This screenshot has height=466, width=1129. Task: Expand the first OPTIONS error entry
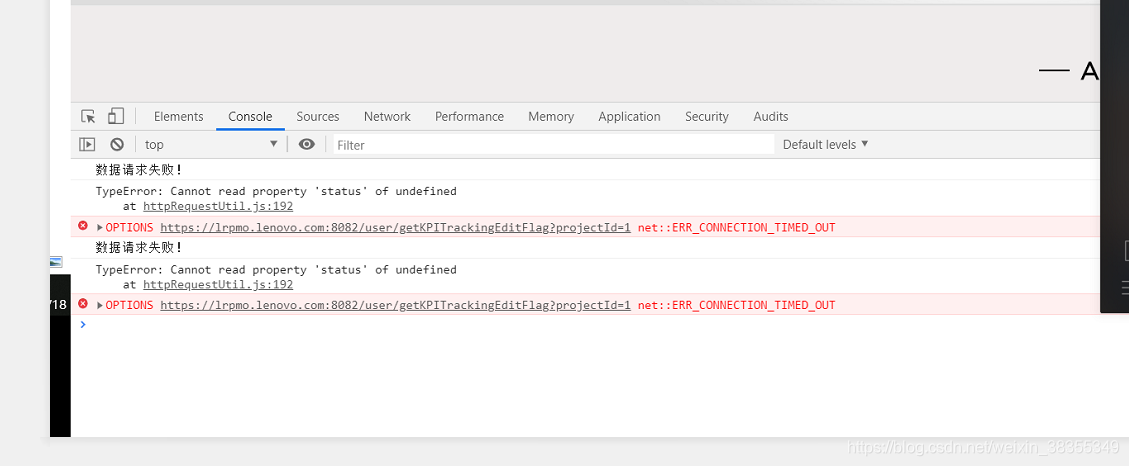coord(100,228)
